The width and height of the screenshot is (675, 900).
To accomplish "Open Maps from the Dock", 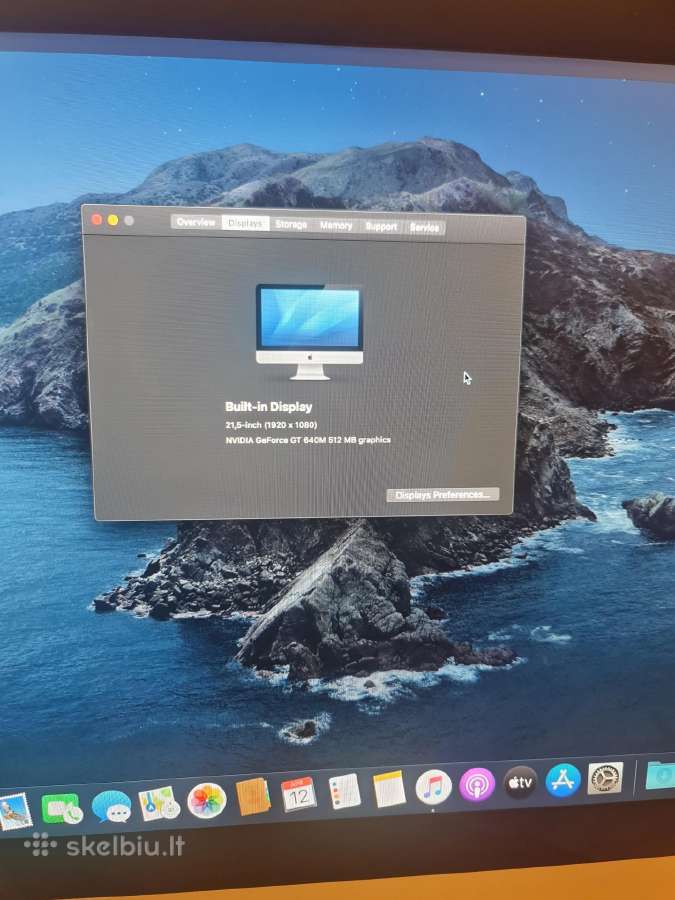I will (158, 802).
